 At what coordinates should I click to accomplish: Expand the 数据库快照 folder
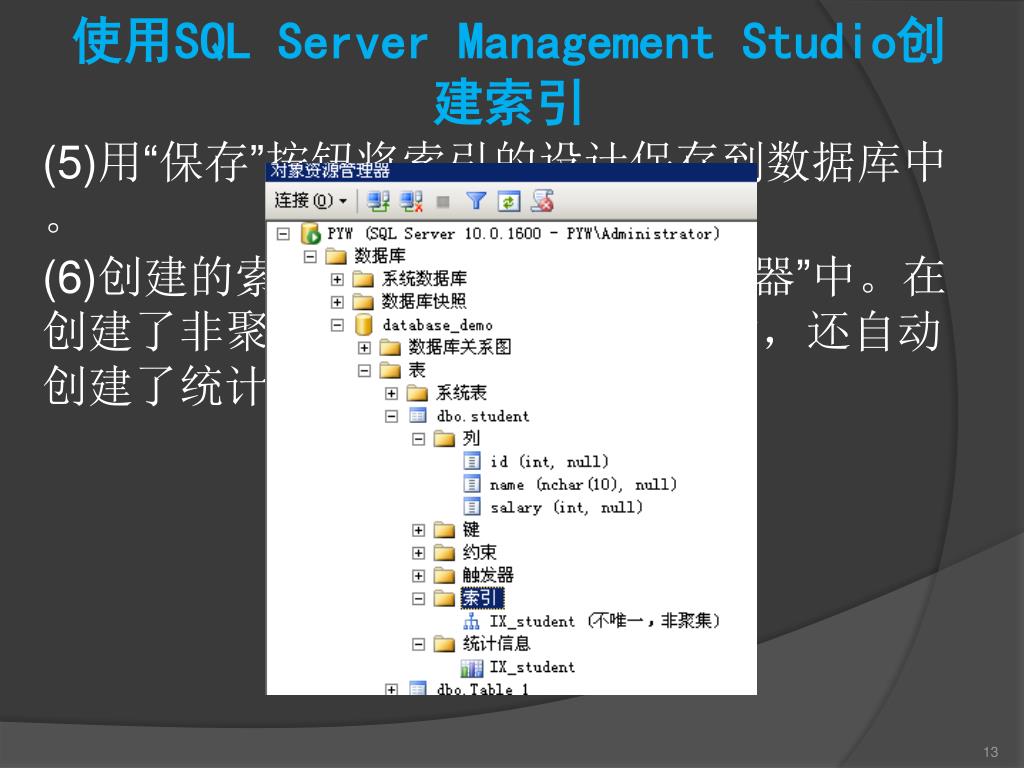point(337,302)
